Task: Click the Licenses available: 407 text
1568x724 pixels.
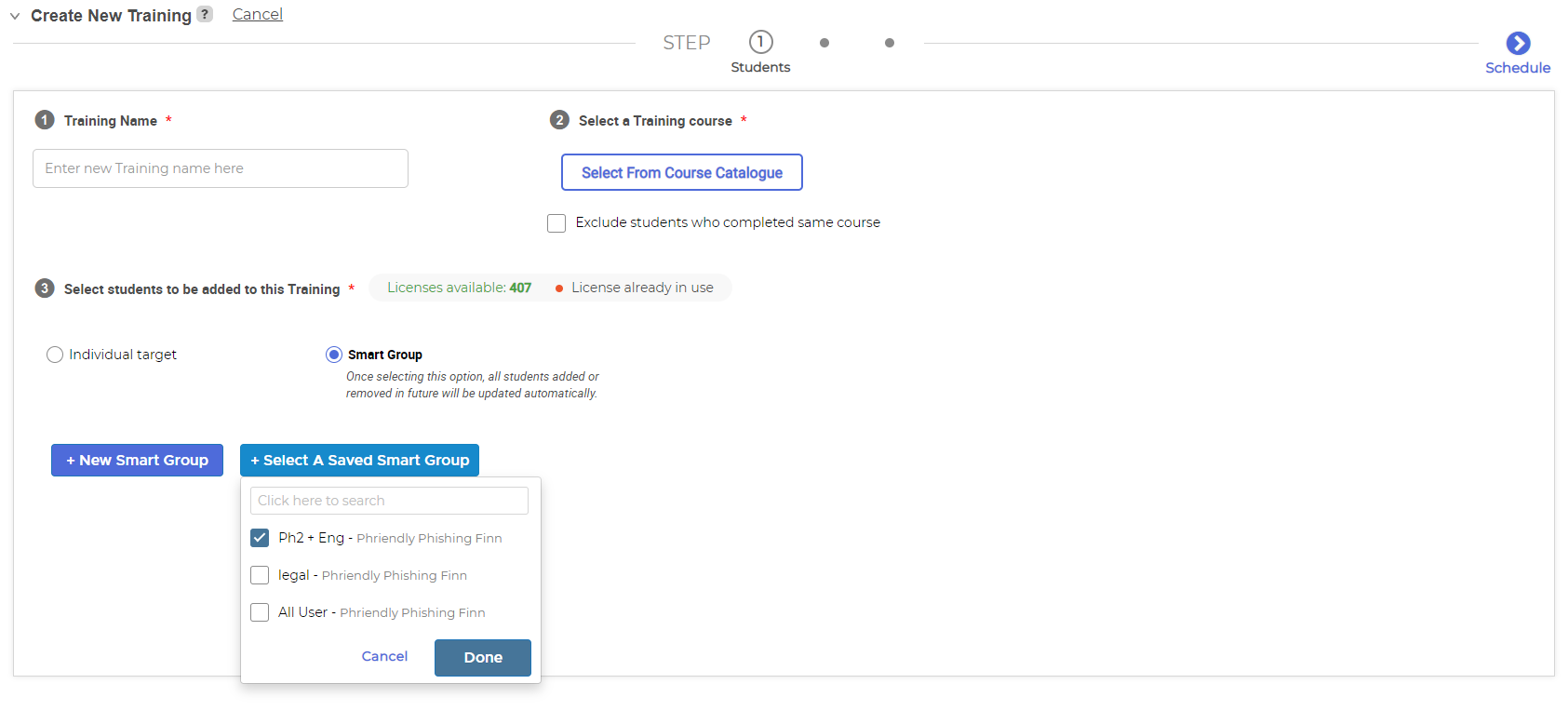Action: tap(460, 288)
